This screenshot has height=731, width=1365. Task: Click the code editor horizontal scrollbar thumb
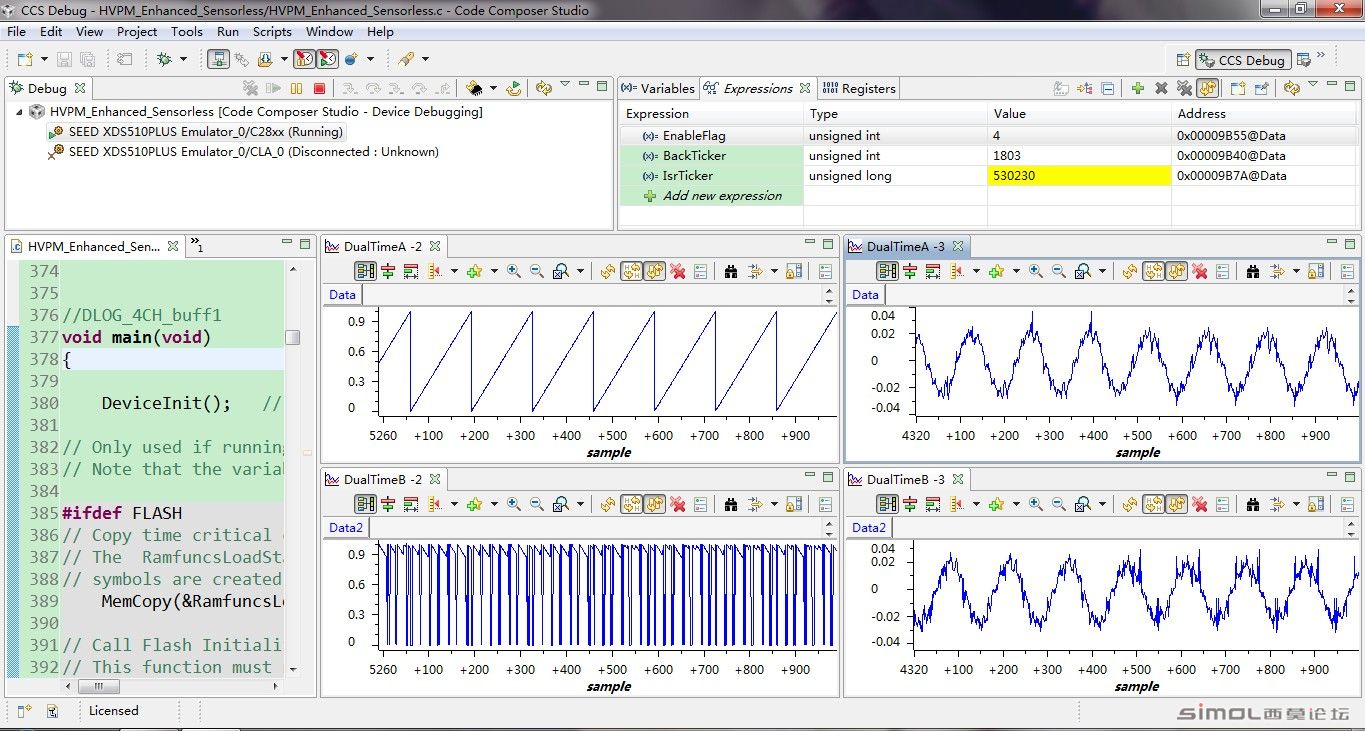click(x=99, y=686)
